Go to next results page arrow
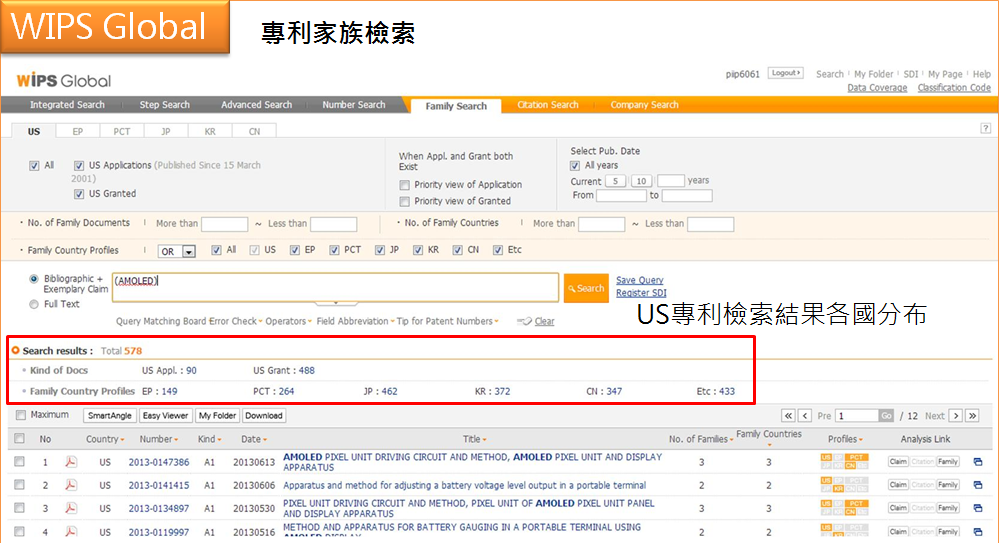 pos(956,416)
